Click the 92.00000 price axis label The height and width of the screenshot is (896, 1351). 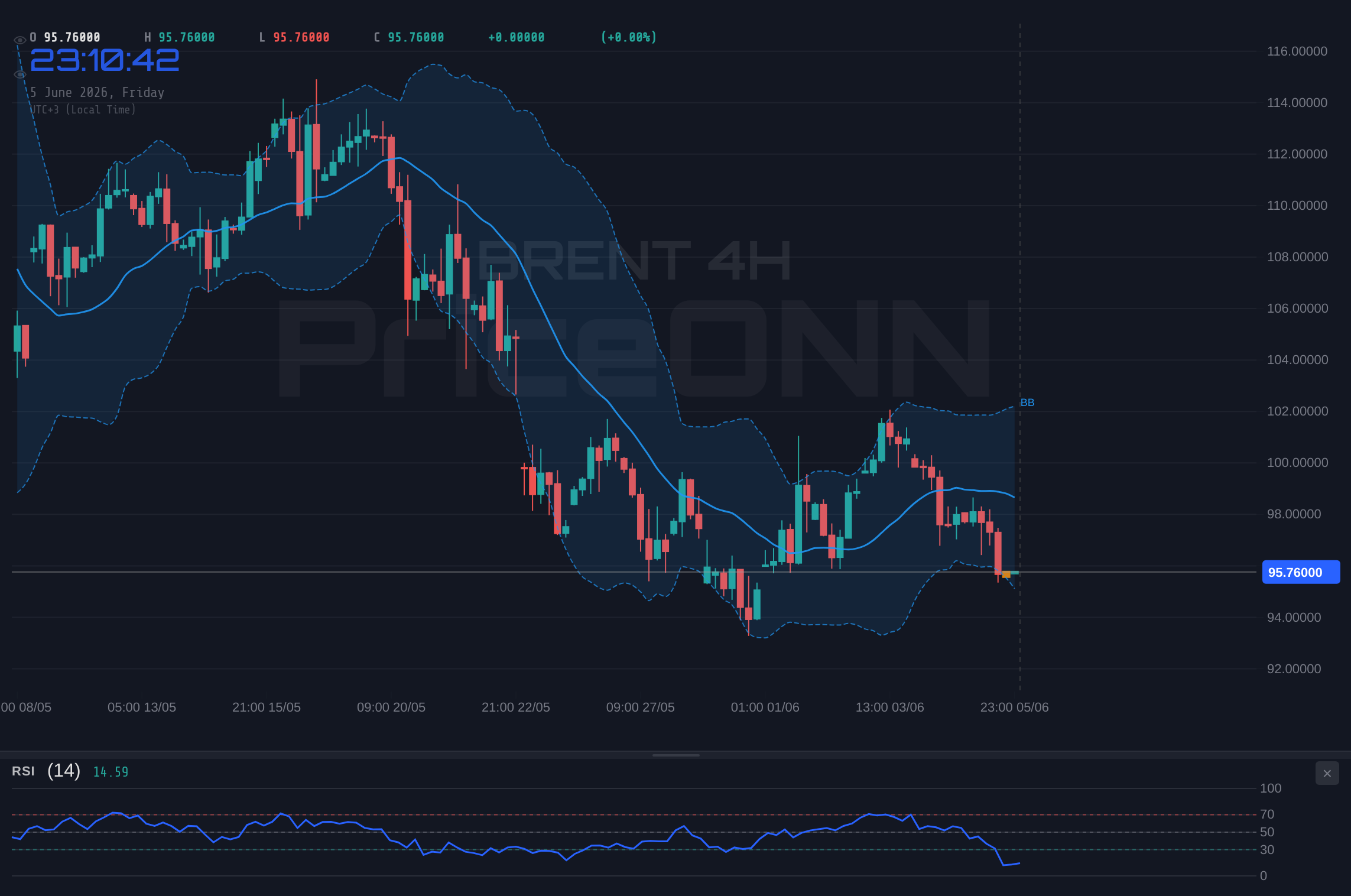pos(1294,669)
